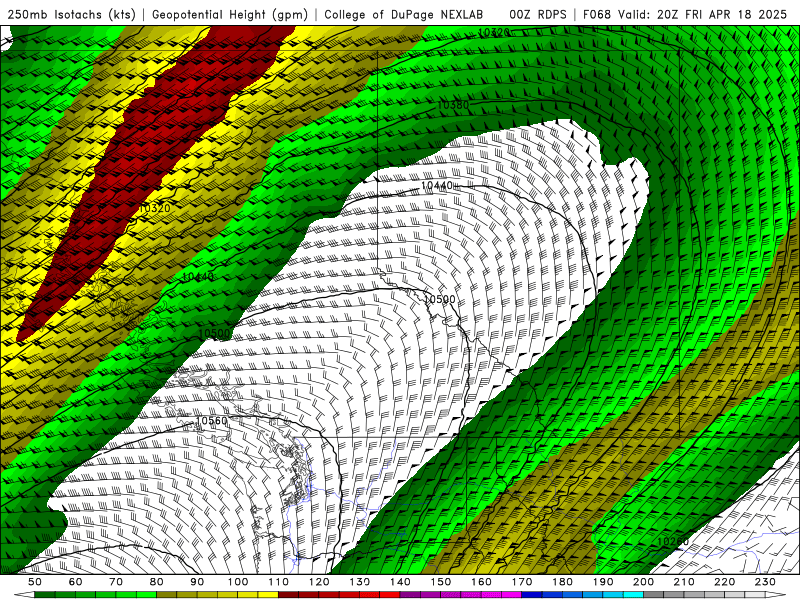The height and width of the screenshot is (600, 800).
Task: Click the 160 value on the color scale
Action: point(481,582)
